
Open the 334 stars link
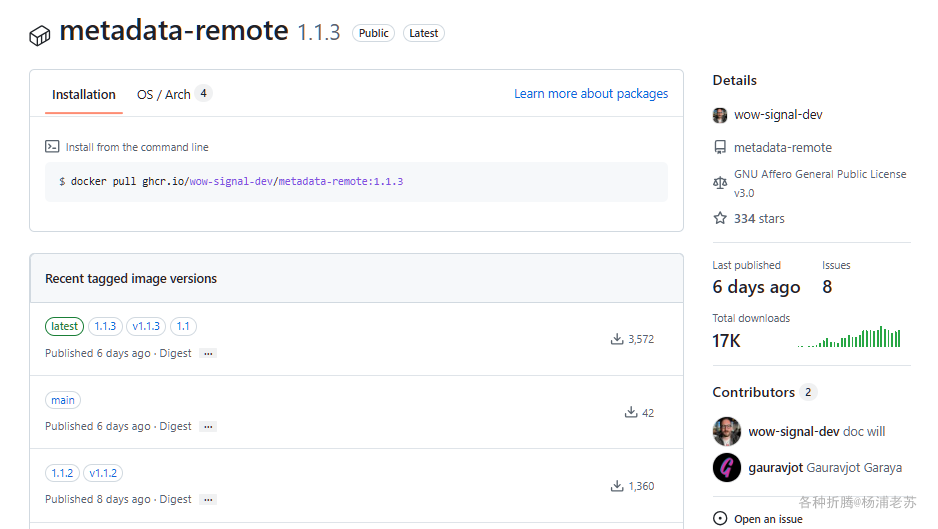(759, 218)
